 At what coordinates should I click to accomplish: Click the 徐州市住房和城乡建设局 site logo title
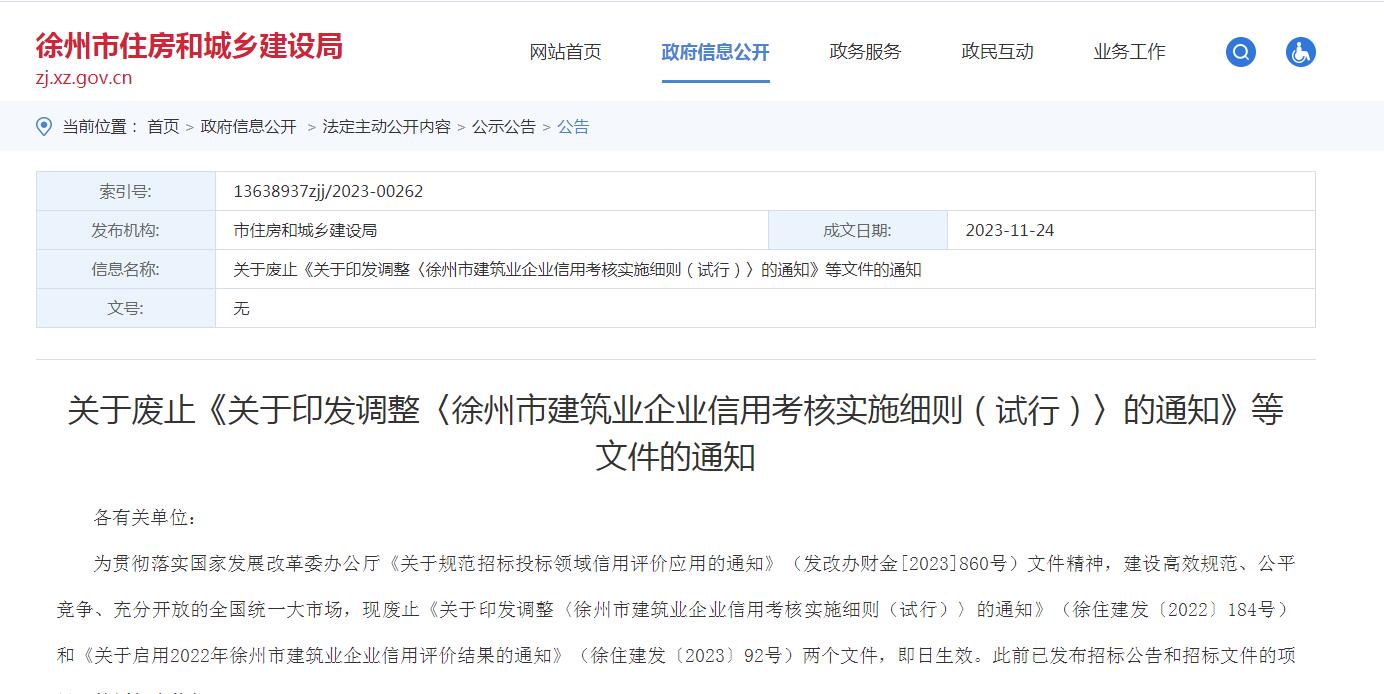[x=189, y=46]
